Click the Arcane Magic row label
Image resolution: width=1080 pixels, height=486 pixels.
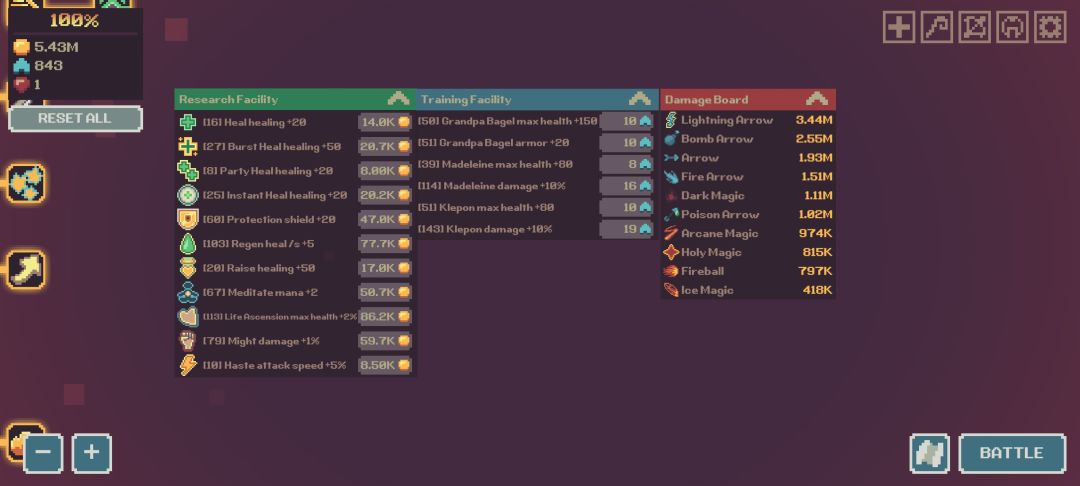click(719, 233)
